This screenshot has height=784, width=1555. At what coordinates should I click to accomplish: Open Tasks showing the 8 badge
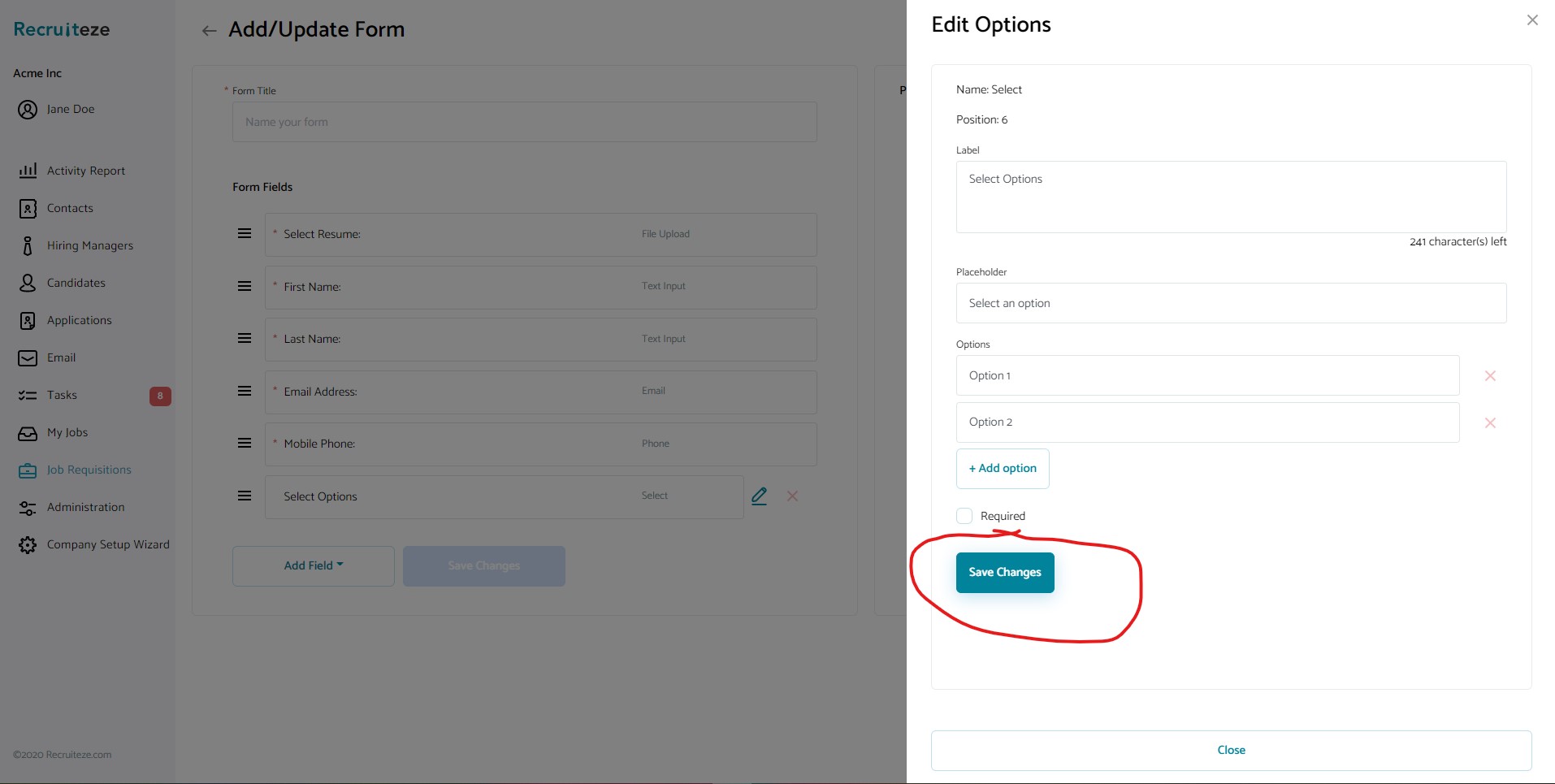click(x=28, y=396)
